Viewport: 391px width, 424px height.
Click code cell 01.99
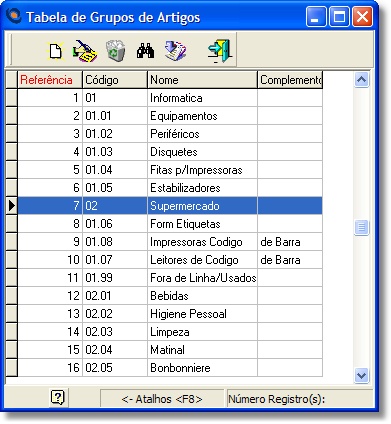point(115,278)
